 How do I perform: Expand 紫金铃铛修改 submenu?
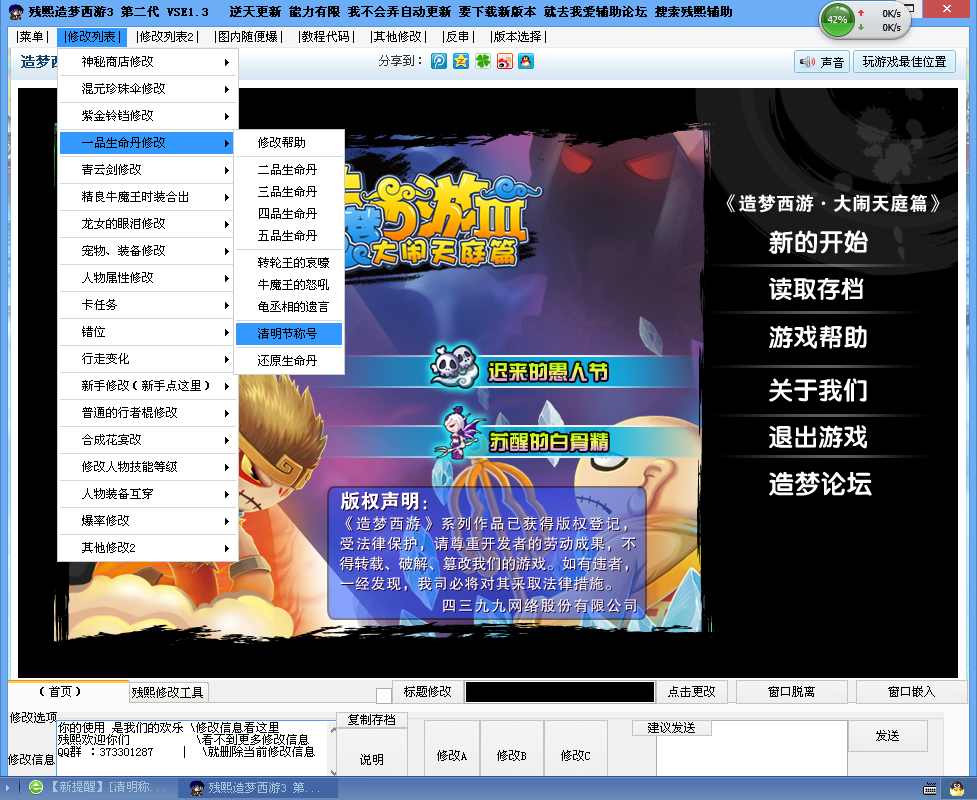coord(148,116)
